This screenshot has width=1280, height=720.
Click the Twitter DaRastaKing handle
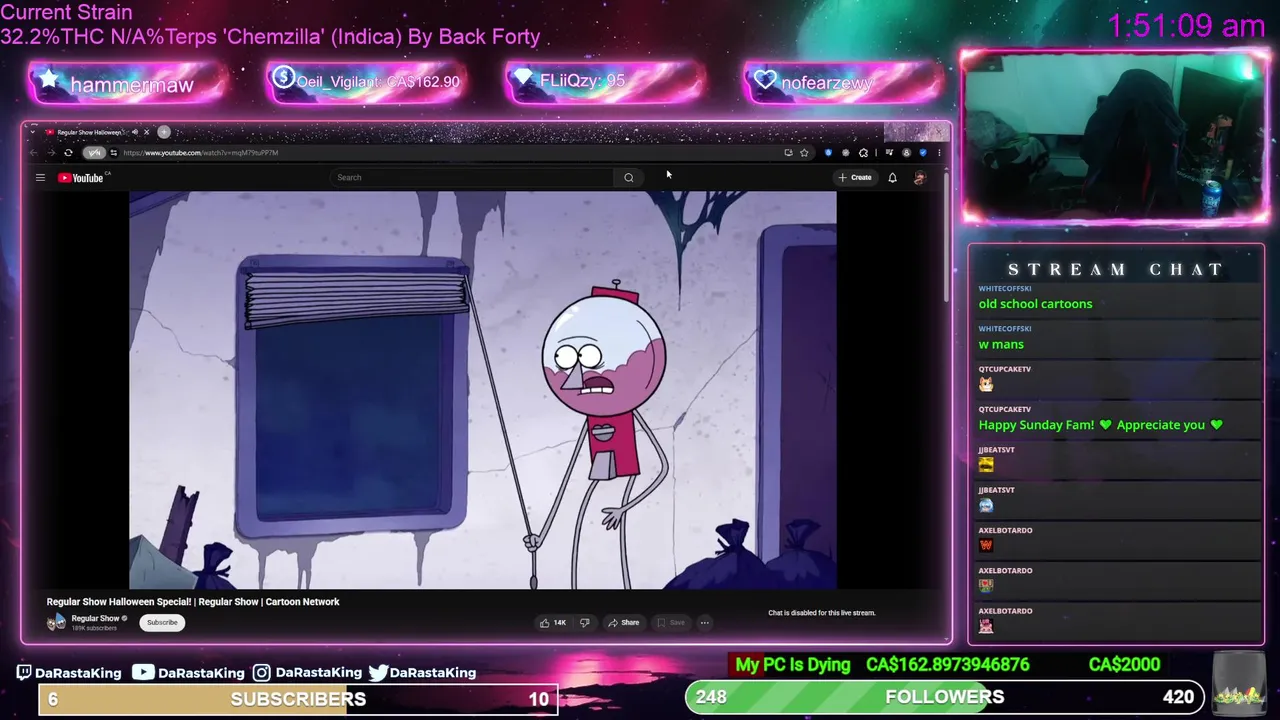pos(422,672)
